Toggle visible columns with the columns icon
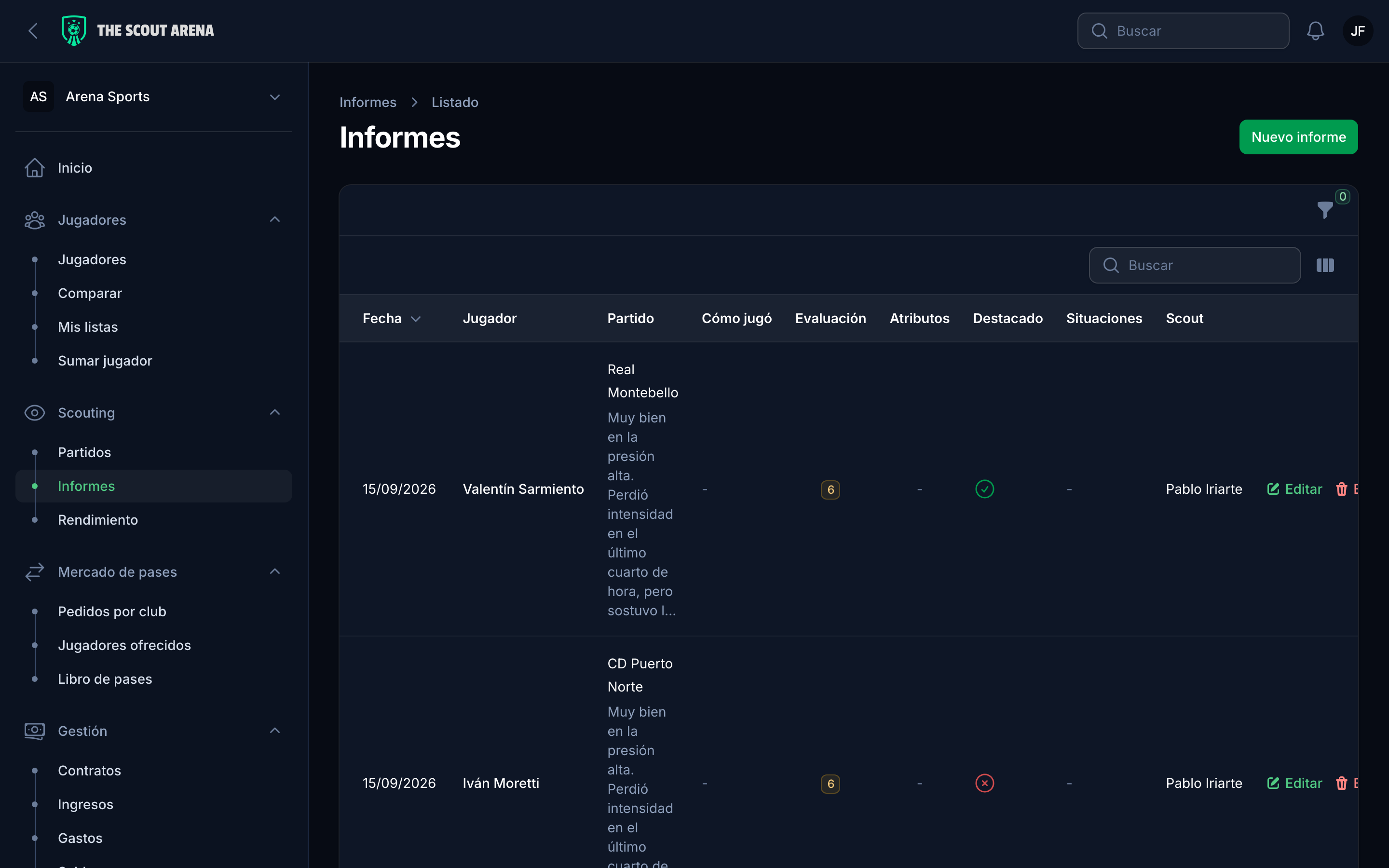The height and width of the screenshot is (868, 1389). point(1325,265)
